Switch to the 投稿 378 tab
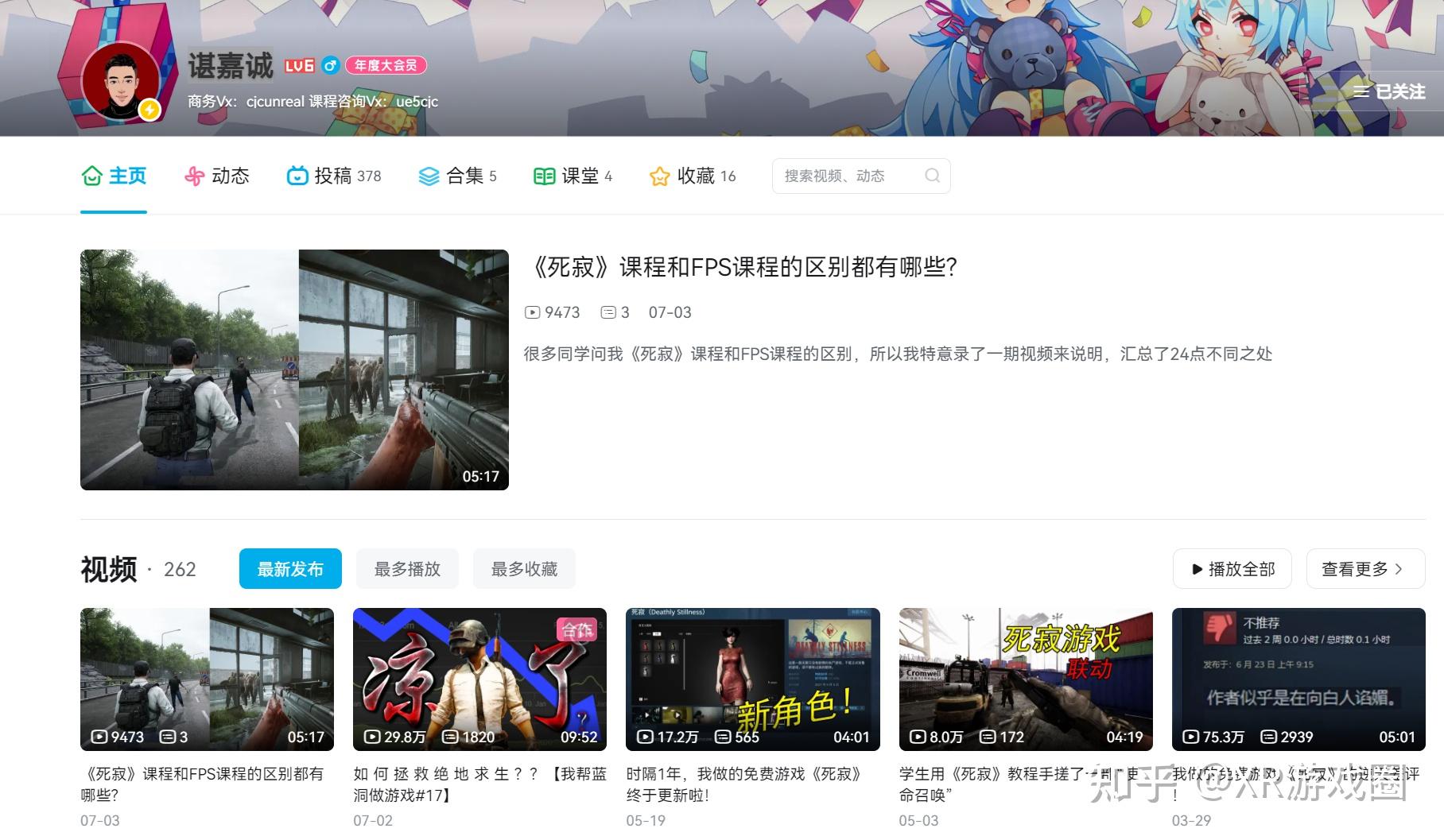 (x=335, y=176)
